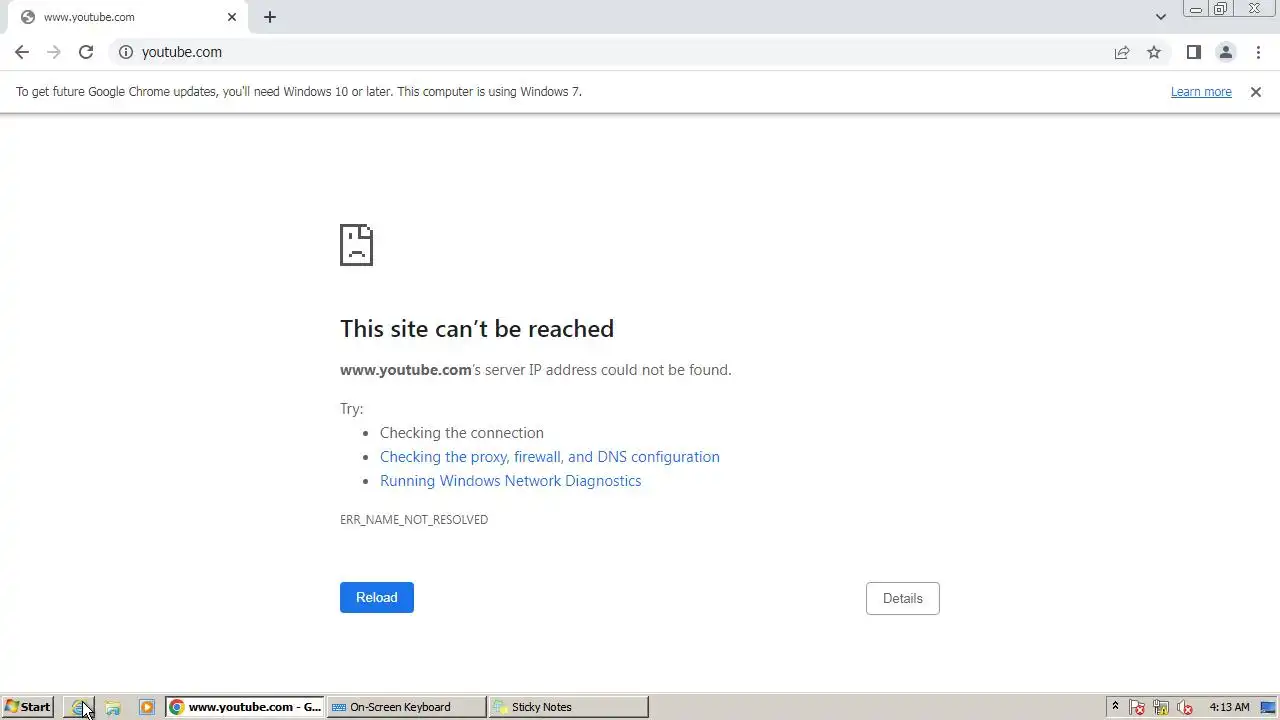Close the www.youtube.com tab
This screenshot has height=720, width=1280.
pos(232,17)
